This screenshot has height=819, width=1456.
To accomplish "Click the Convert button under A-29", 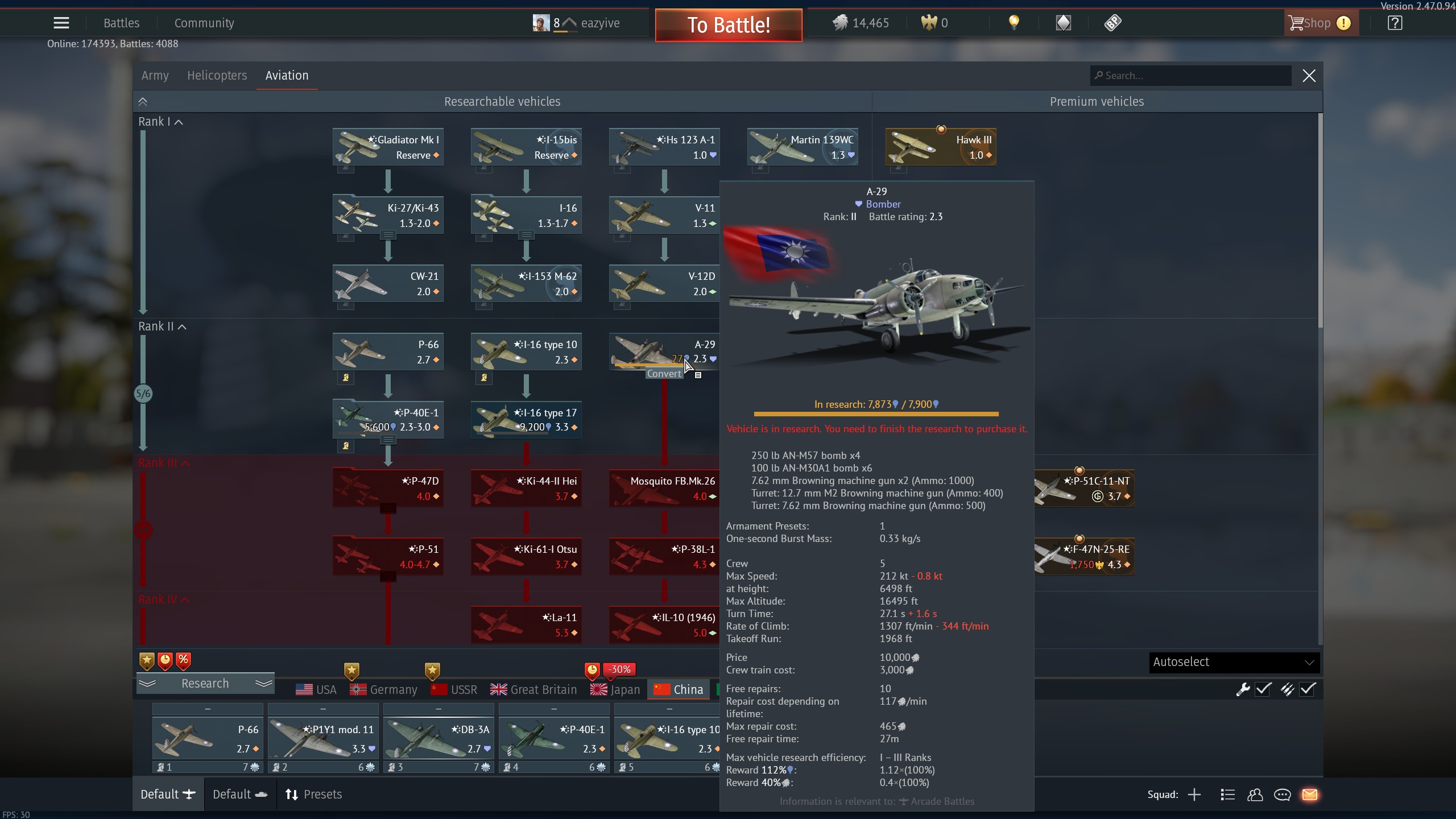I will click(664, 374).
